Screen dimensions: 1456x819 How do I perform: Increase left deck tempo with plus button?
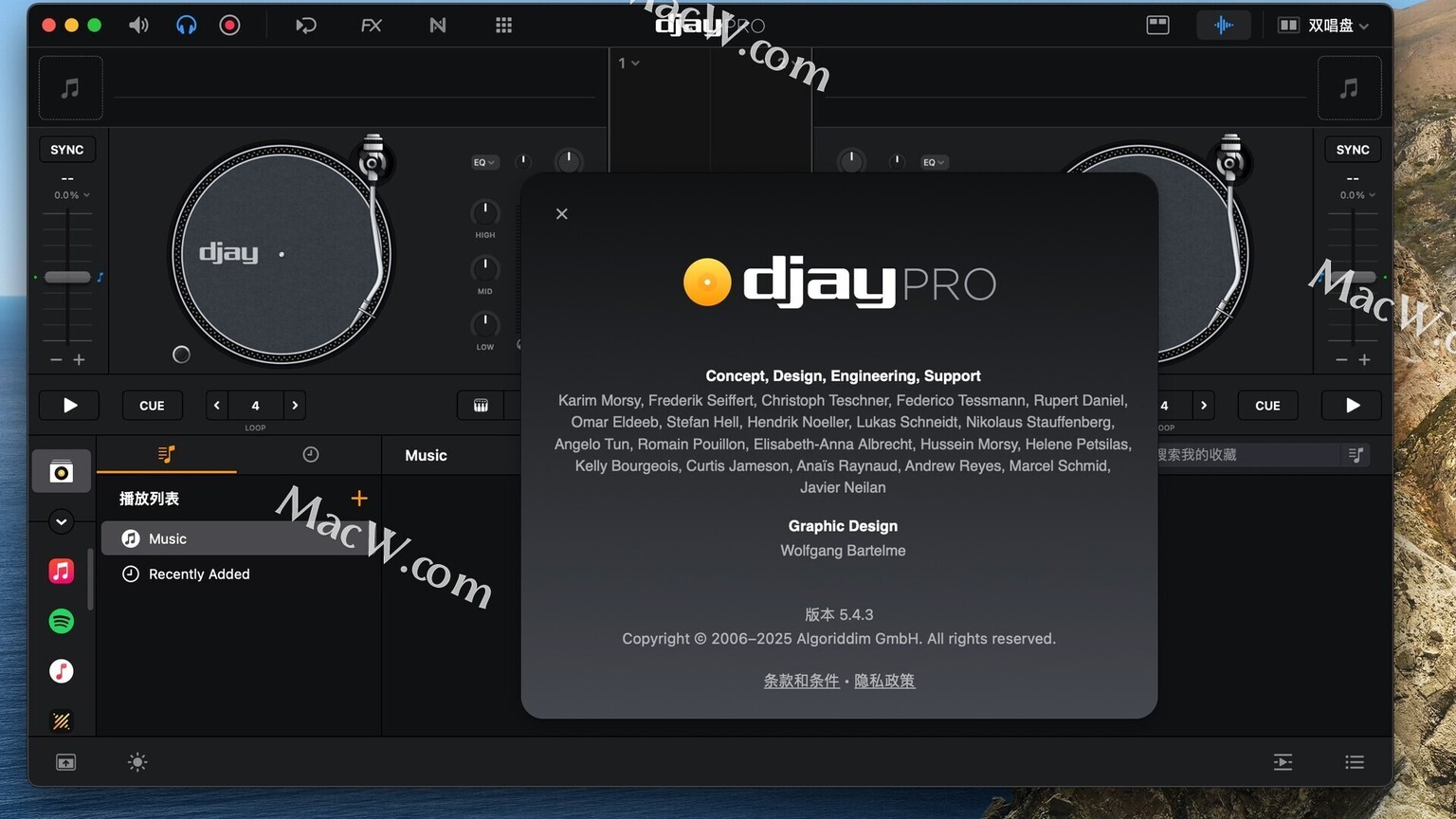[79, 360]
